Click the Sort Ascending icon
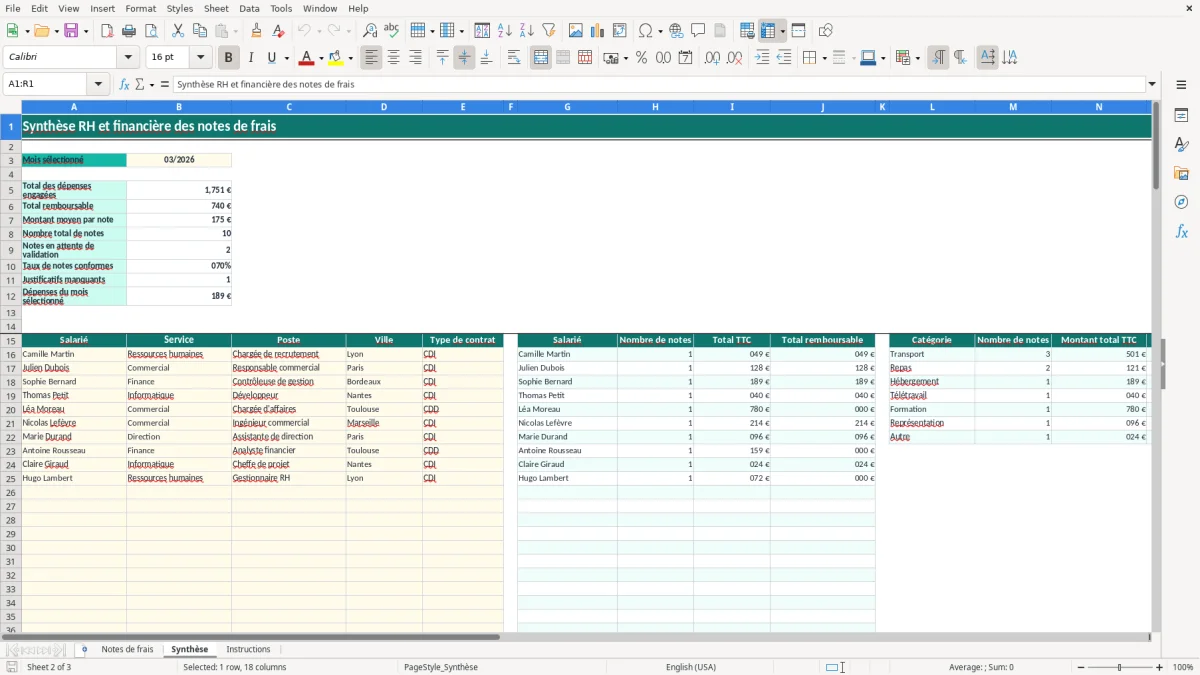Viewport: 1200px width, 675px height. pos(505,31)
